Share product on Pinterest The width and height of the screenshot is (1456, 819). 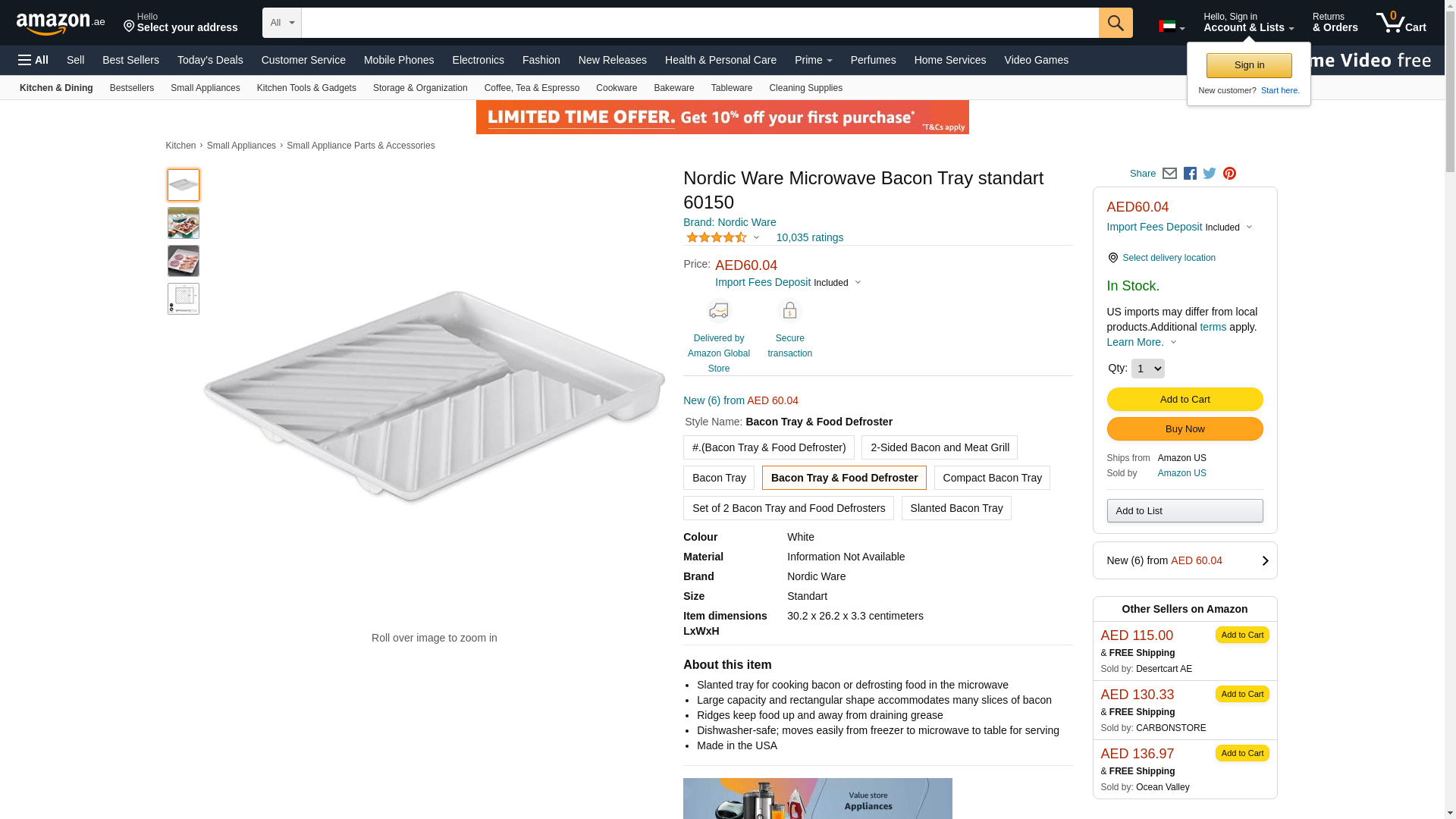tap(1229, 174)
